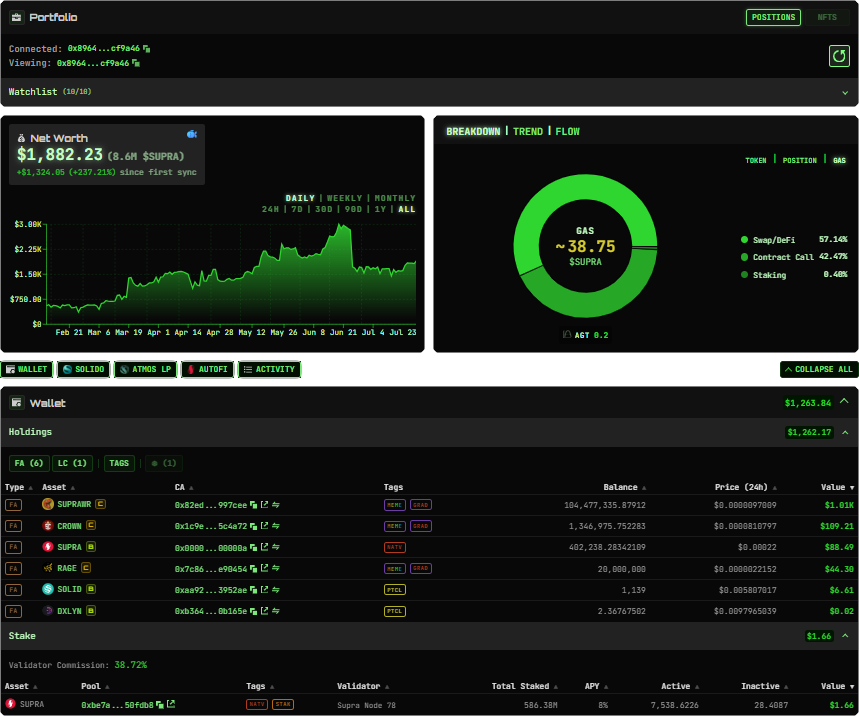Click the Staking legend dot

(x=744, y=274)
